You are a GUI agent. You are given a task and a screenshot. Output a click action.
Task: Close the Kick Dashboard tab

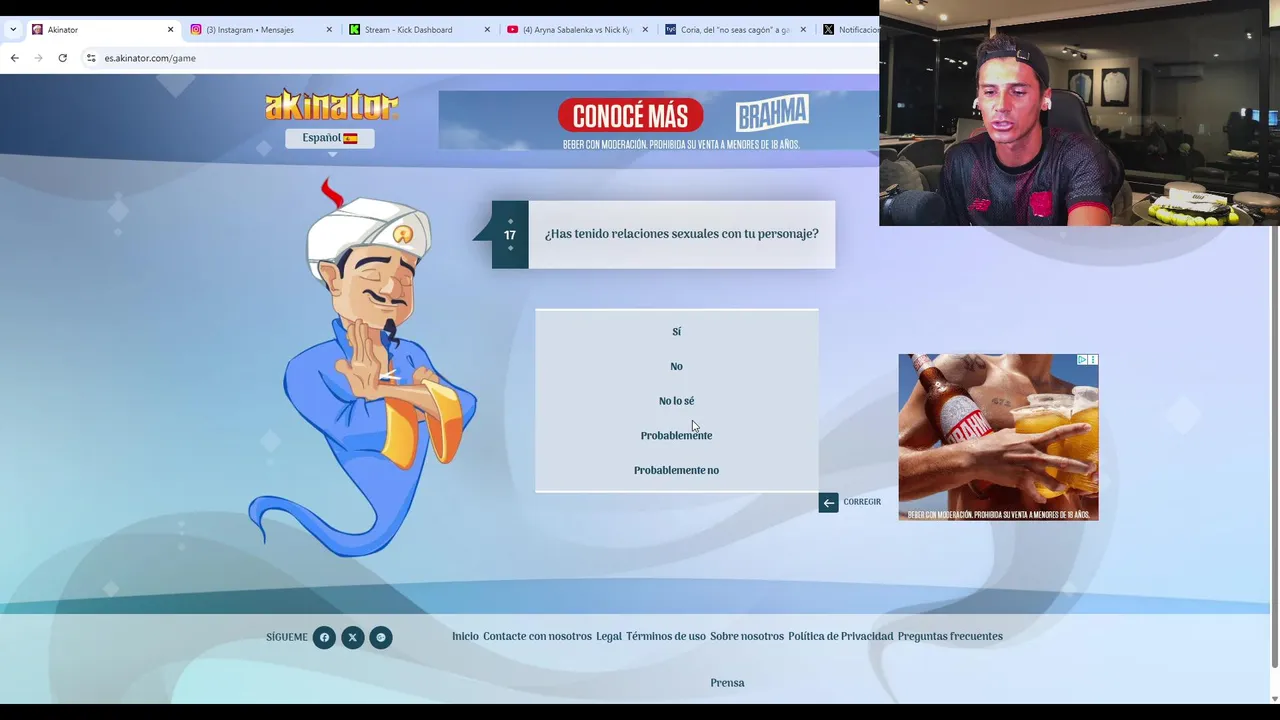pyautogui.click(x=487, y=30)
